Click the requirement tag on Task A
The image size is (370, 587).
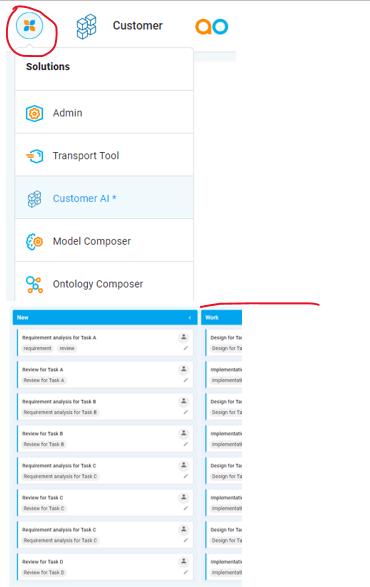click(37, 348)
